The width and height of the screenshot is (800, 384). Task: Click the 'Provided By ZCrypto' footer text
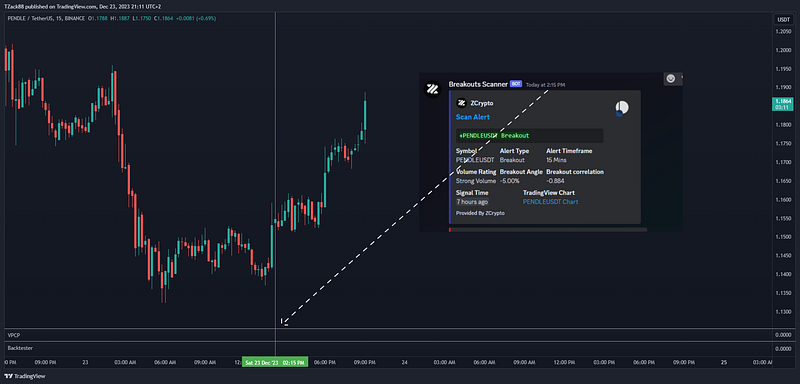[480, 213]
